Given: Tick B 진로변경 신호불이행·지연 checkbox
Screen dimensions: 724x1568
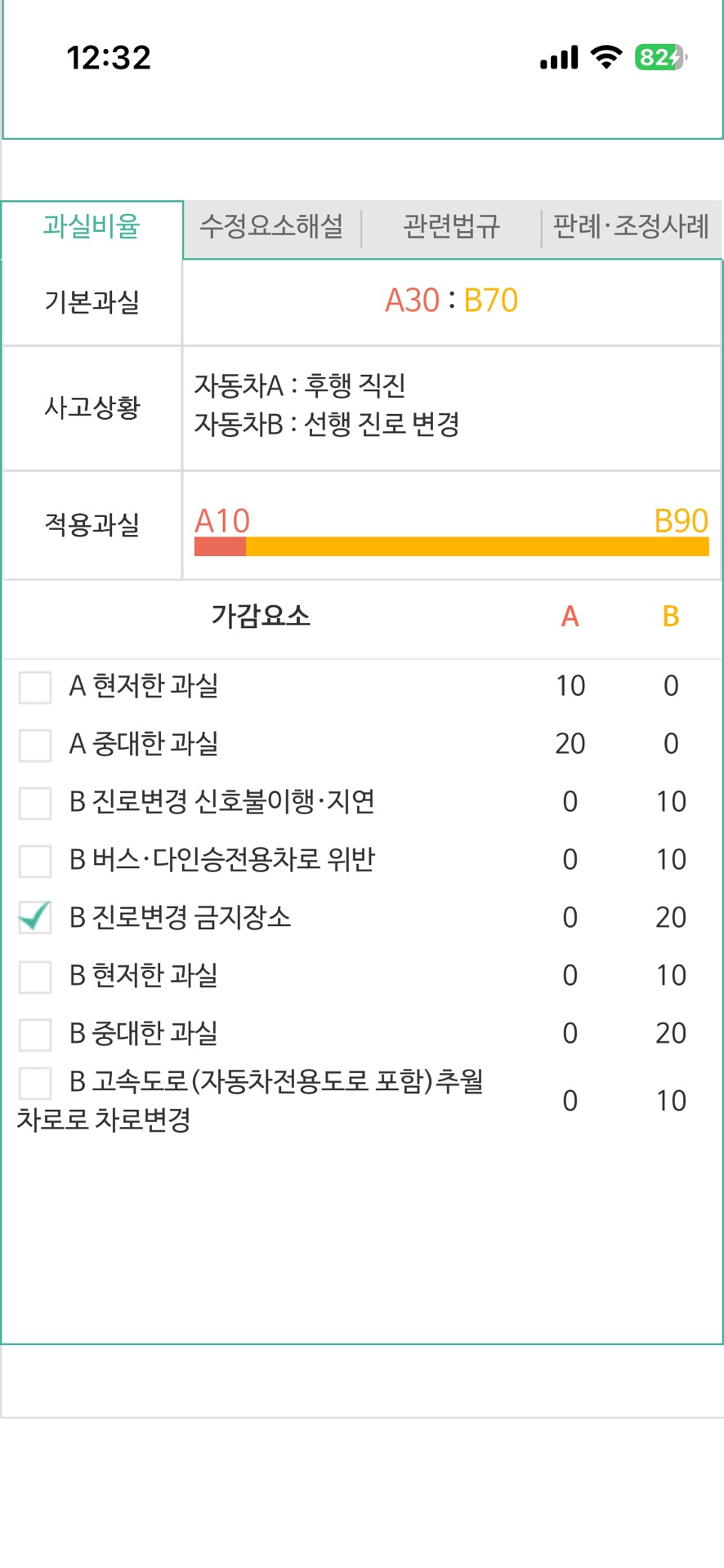Looking at the screenshot, I should [x=35, y=803].
